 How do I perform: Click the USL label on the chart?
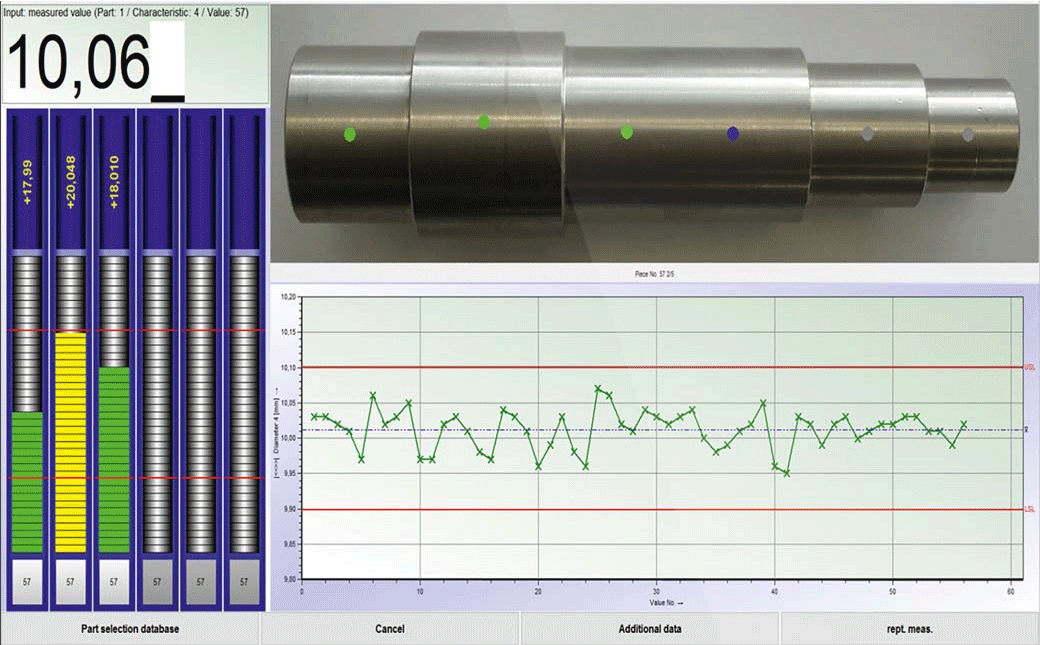pyautogui.click(x=1029, y=368)
